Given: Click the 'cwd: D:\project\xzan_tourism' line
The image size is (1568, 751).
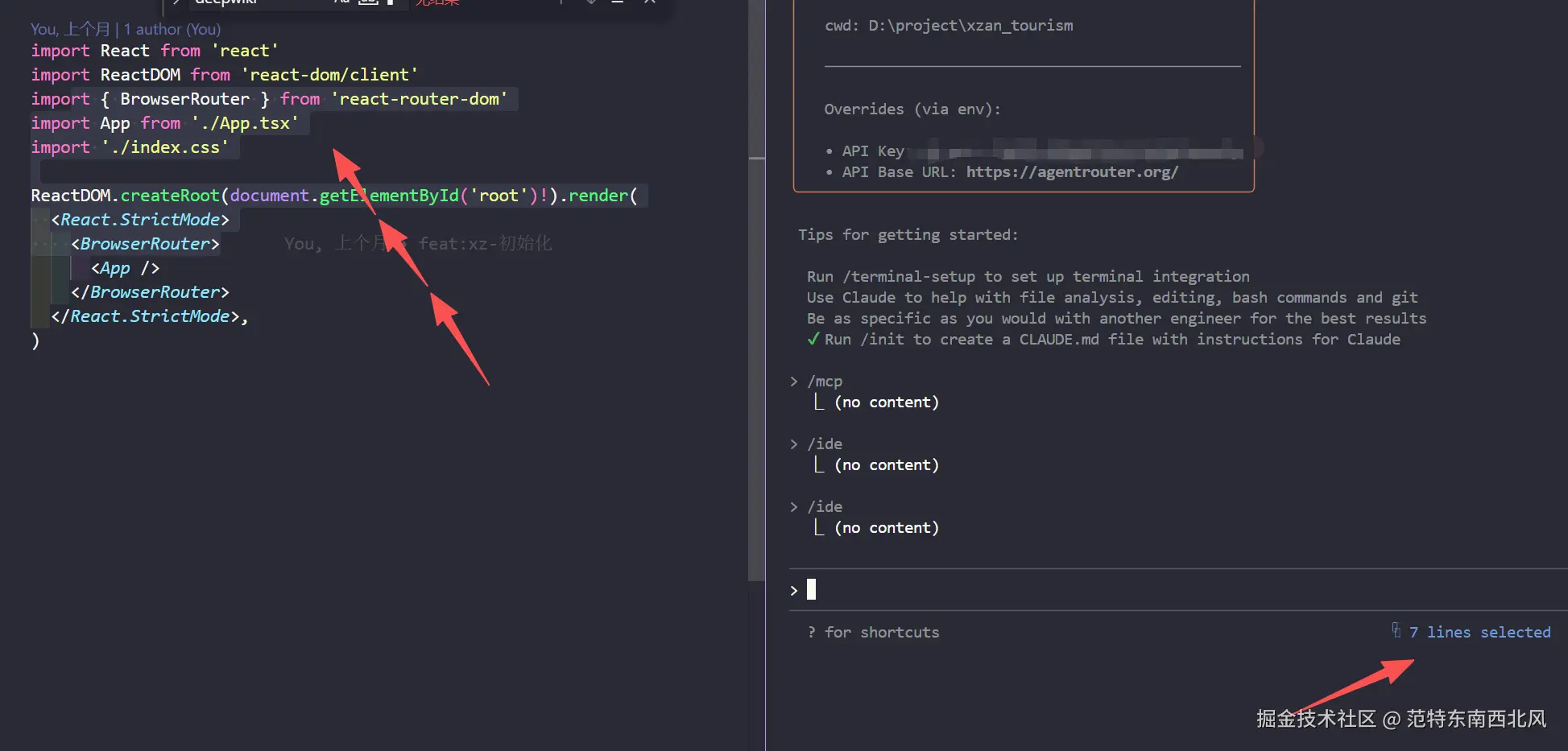Looking at the screenshot, I should [x=949, y=25].
